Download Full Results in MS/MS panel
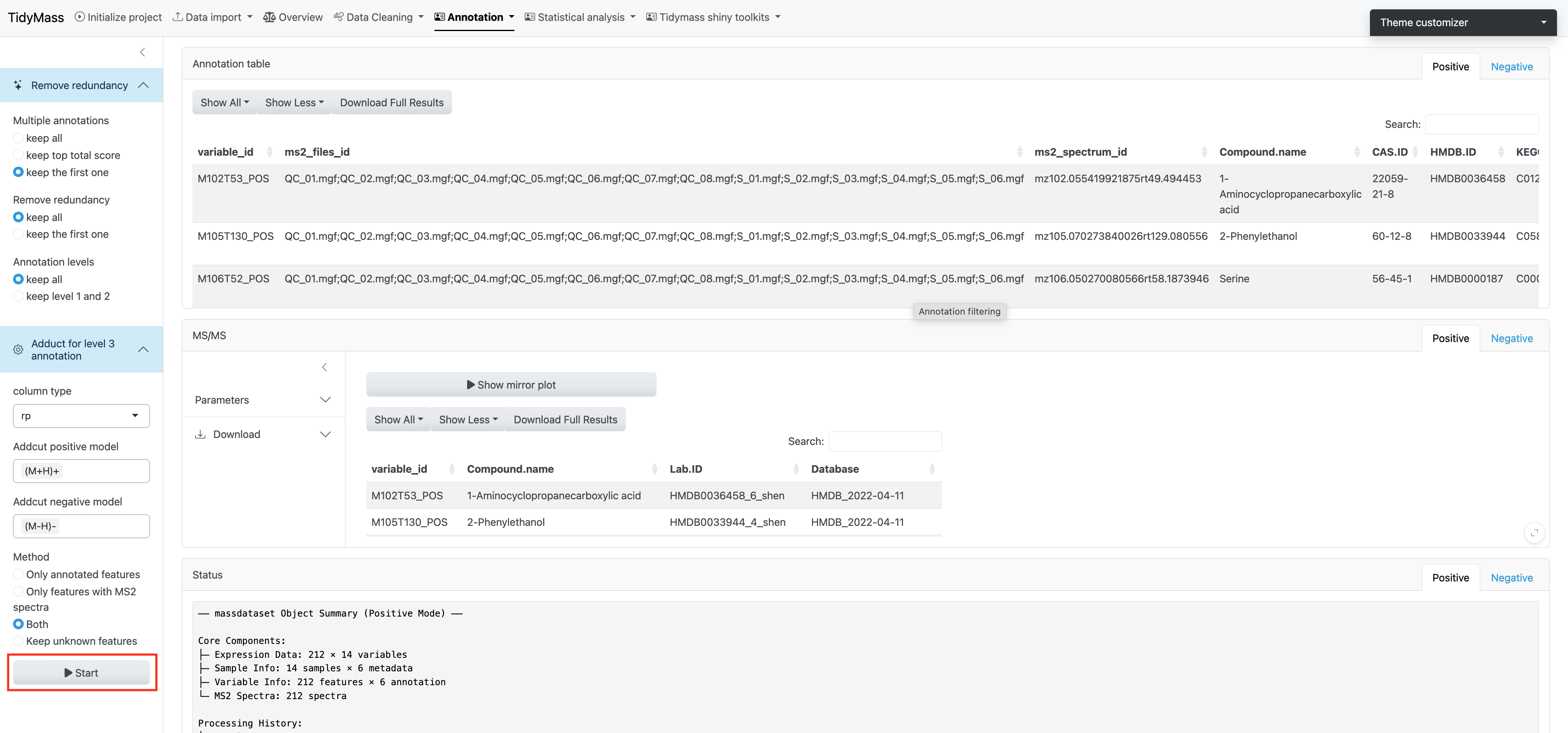The image size is (1568, 733). (x=565, y=419)
